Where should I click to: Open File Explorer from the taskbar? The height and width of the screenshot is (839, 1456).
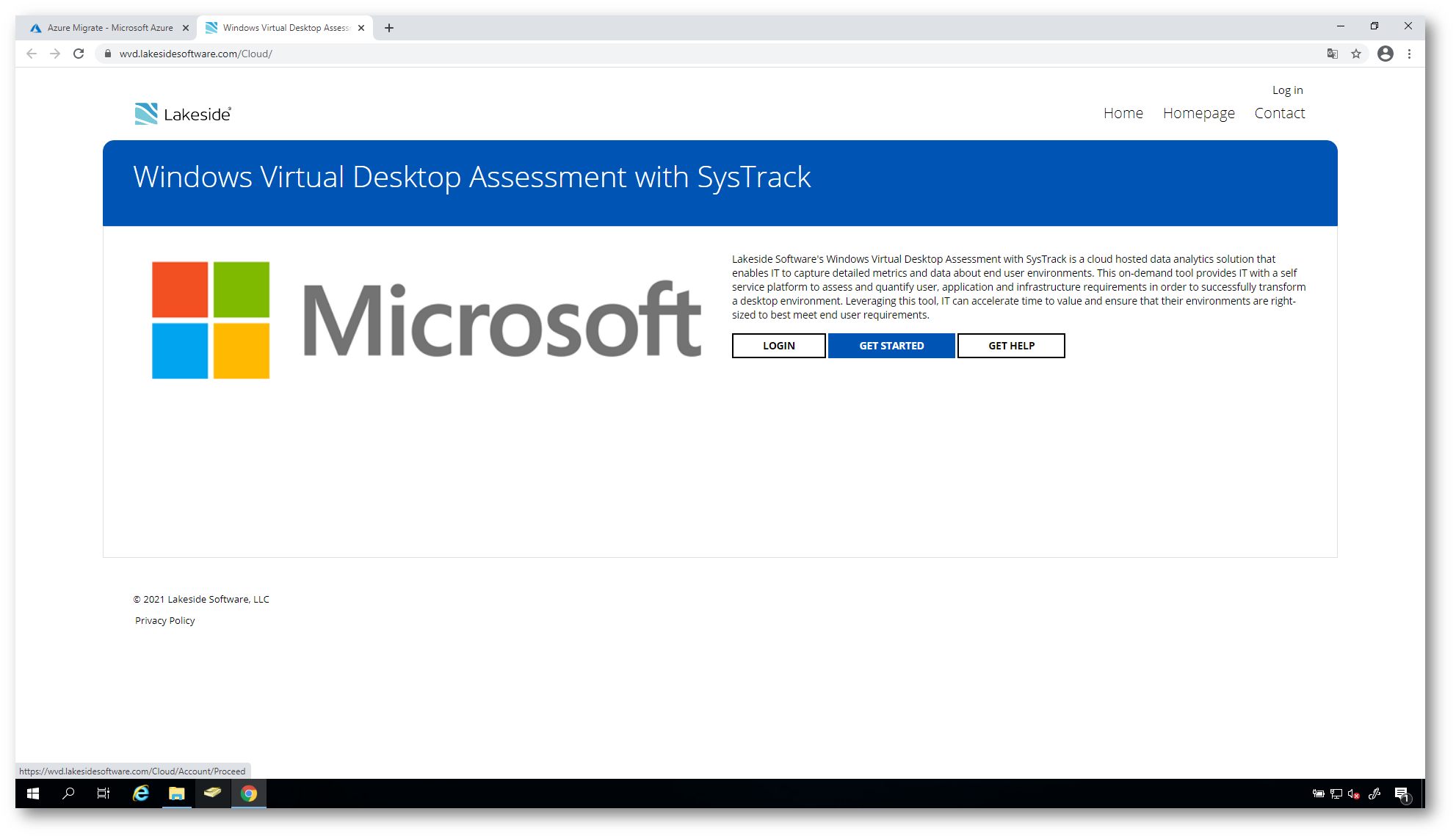[177, 793]
